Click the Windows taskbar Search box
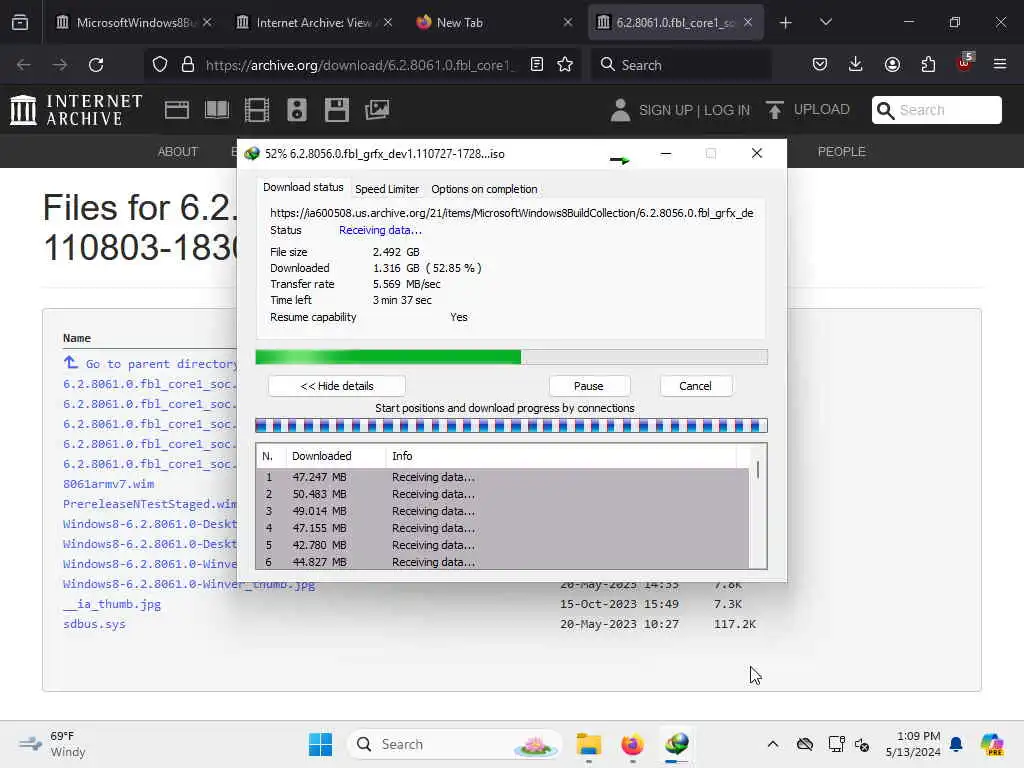This screenshot has height=768, width=1024. point(455,744)
